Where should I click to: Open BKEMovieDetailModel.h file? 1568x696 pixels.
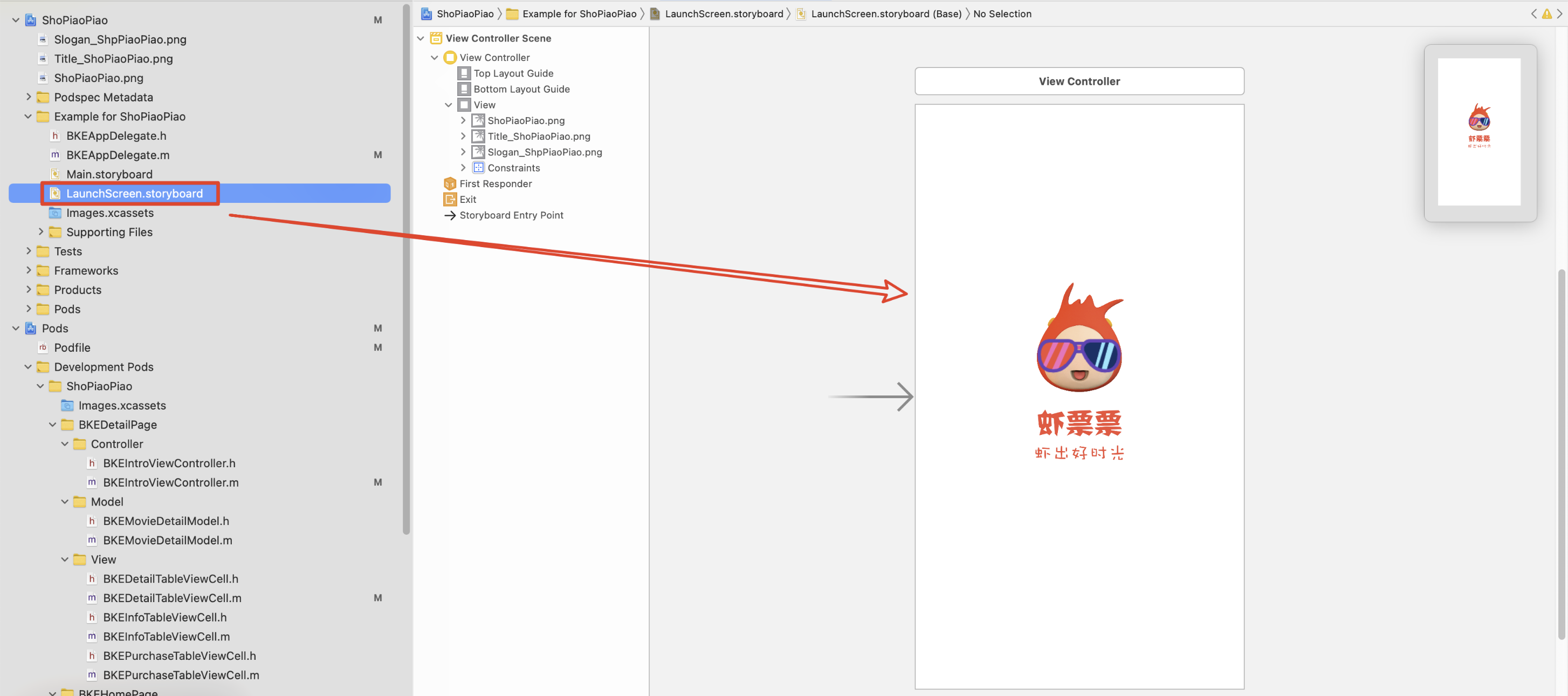[166, 521]
